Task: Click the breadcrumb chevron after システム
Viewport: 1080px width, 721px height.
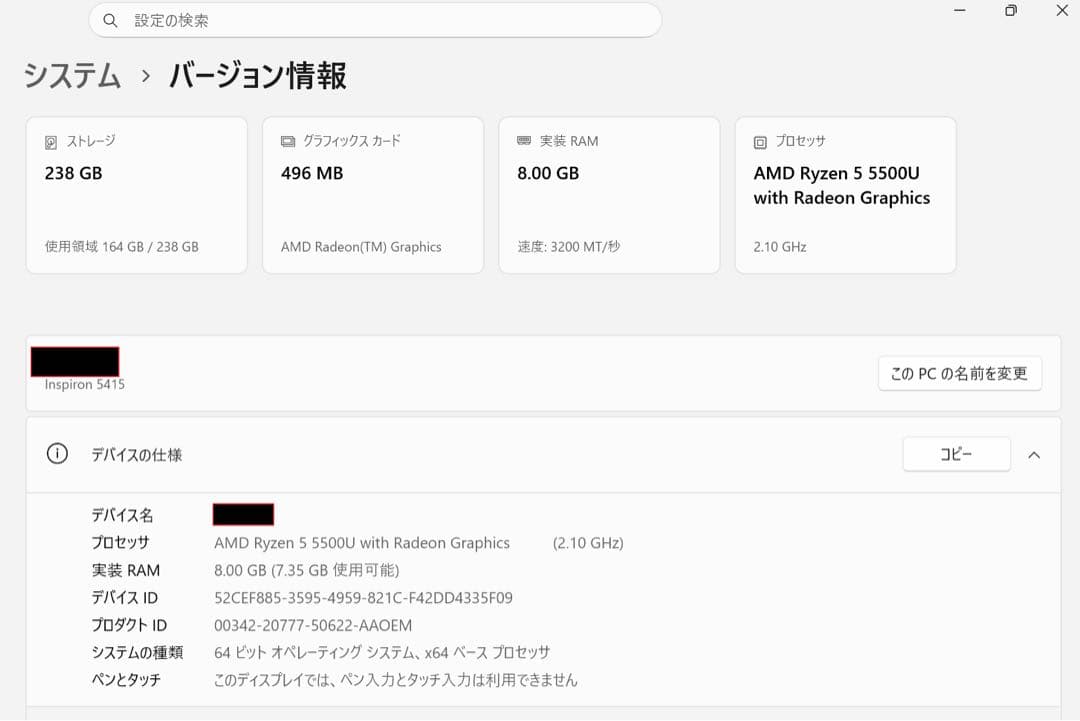Action: (x=145, y=76)
